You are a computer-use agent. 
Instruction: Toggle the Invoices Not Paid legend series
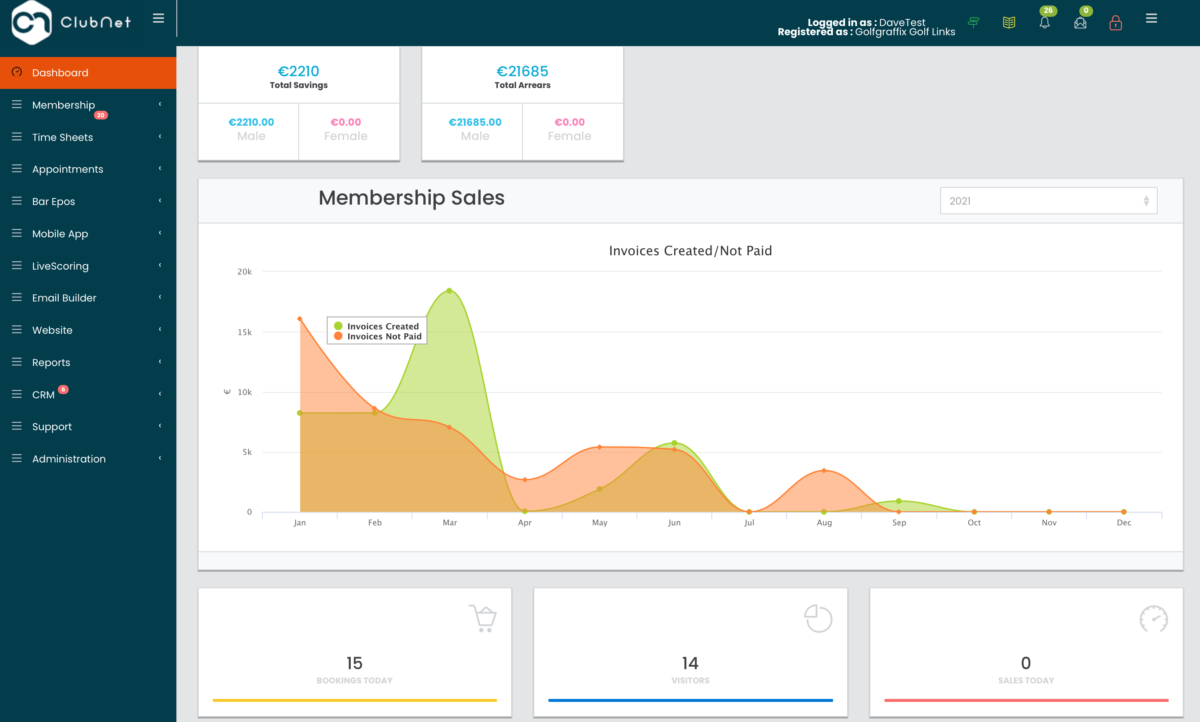point(377,337)
